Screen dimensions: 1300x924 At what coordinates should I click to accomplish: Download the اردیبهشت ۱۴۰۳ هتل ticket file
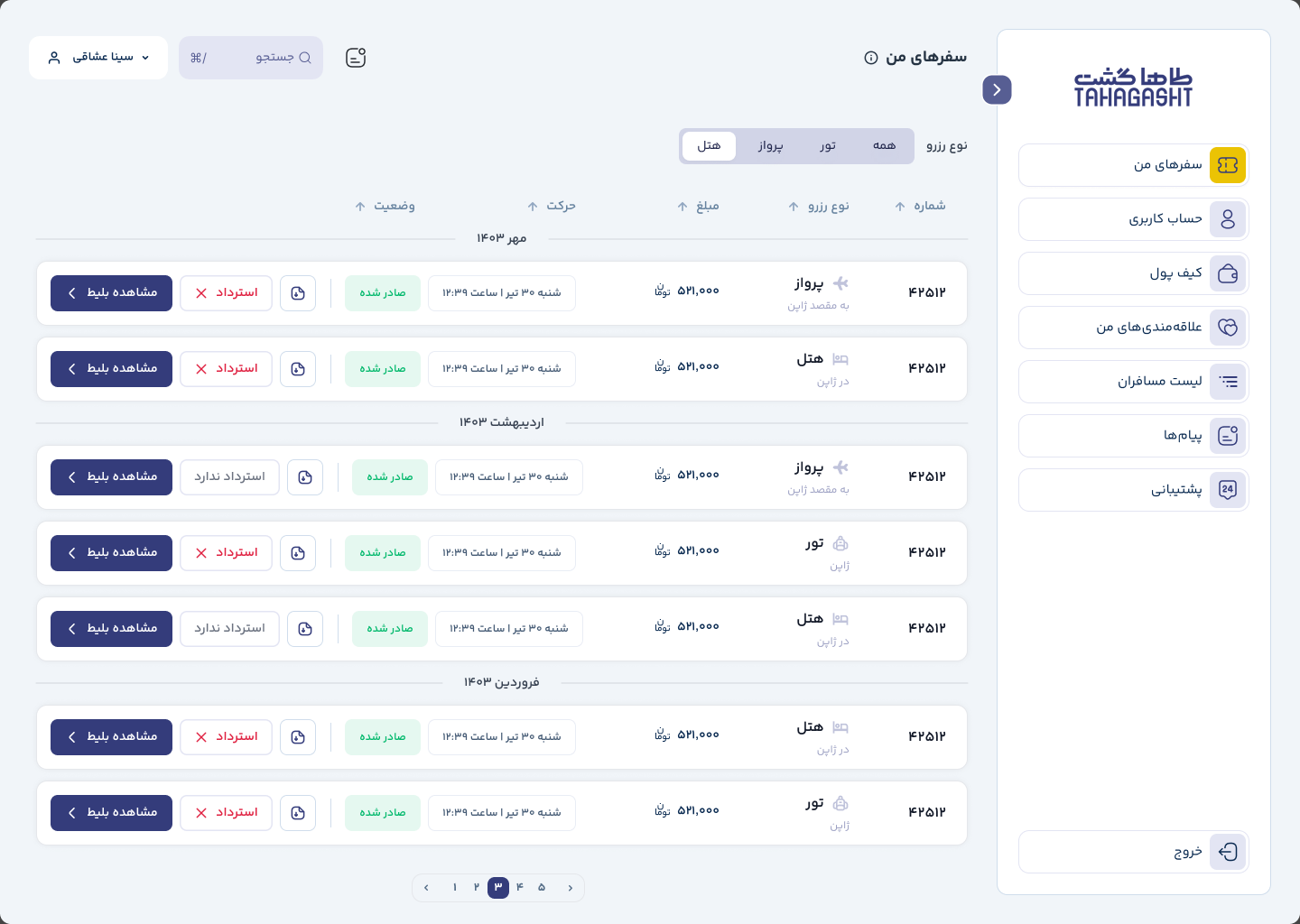[x=305, y=629]
